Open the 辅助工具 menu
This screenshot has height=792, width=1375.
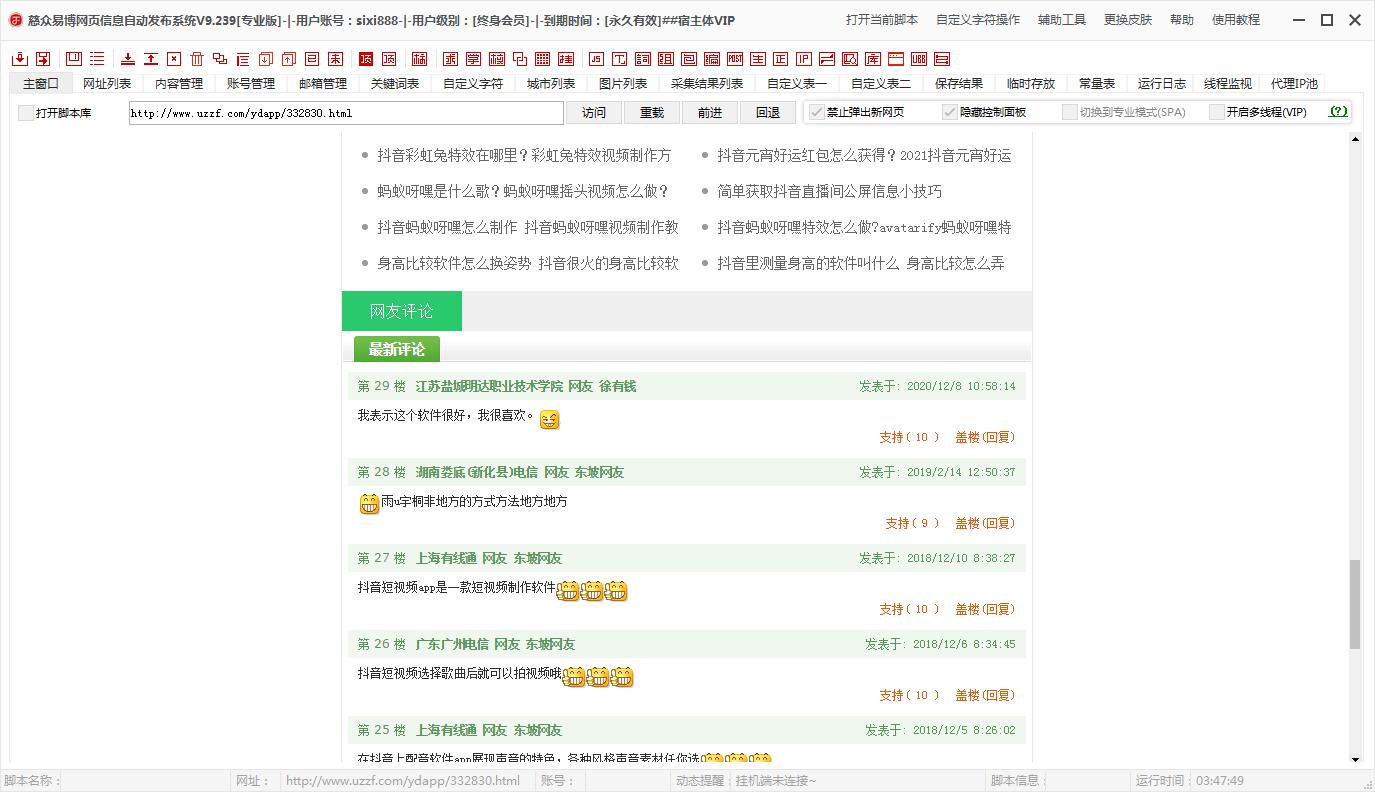tap(1062, 20)
